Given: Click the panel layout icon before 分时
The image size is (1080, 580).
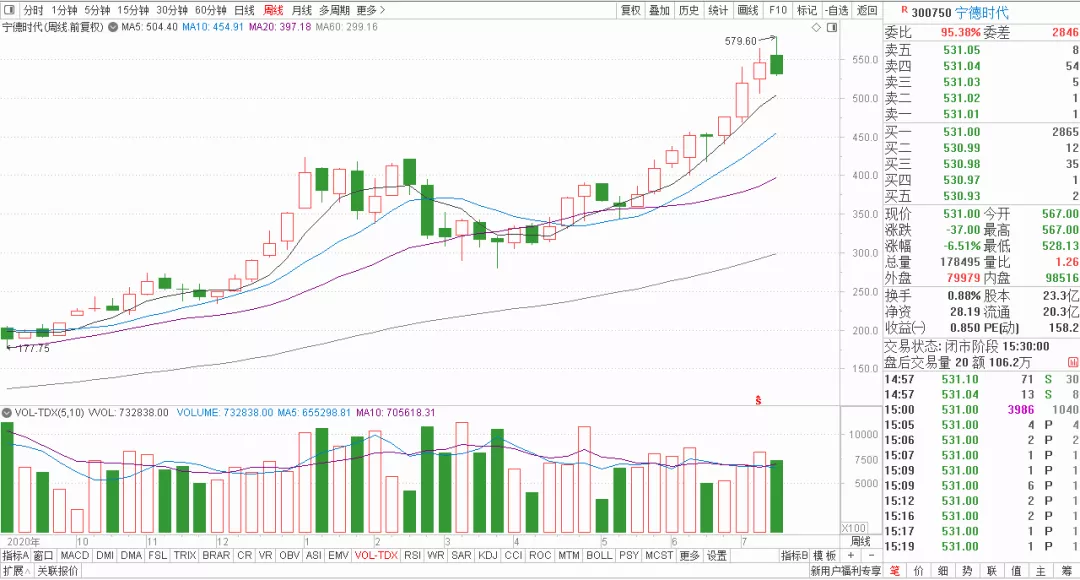Looking at the screenshot, I should click(9, 10).
